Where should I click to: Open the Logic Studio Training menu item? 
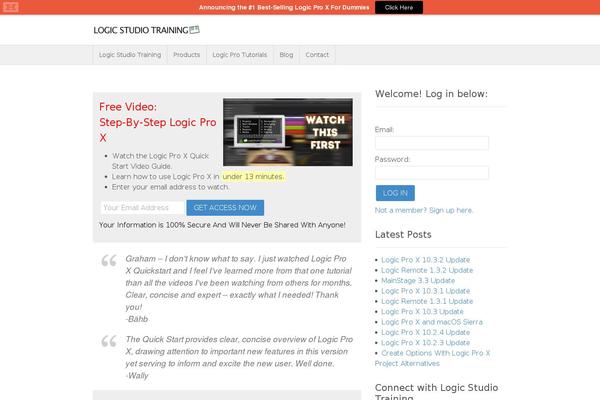pos(130,55)
